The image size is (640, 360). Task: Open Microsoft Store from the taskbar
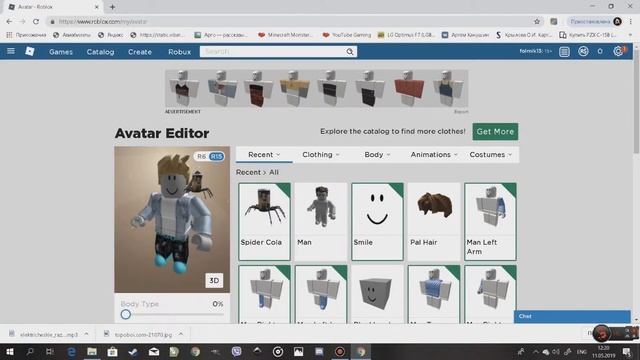pos(112,351)
